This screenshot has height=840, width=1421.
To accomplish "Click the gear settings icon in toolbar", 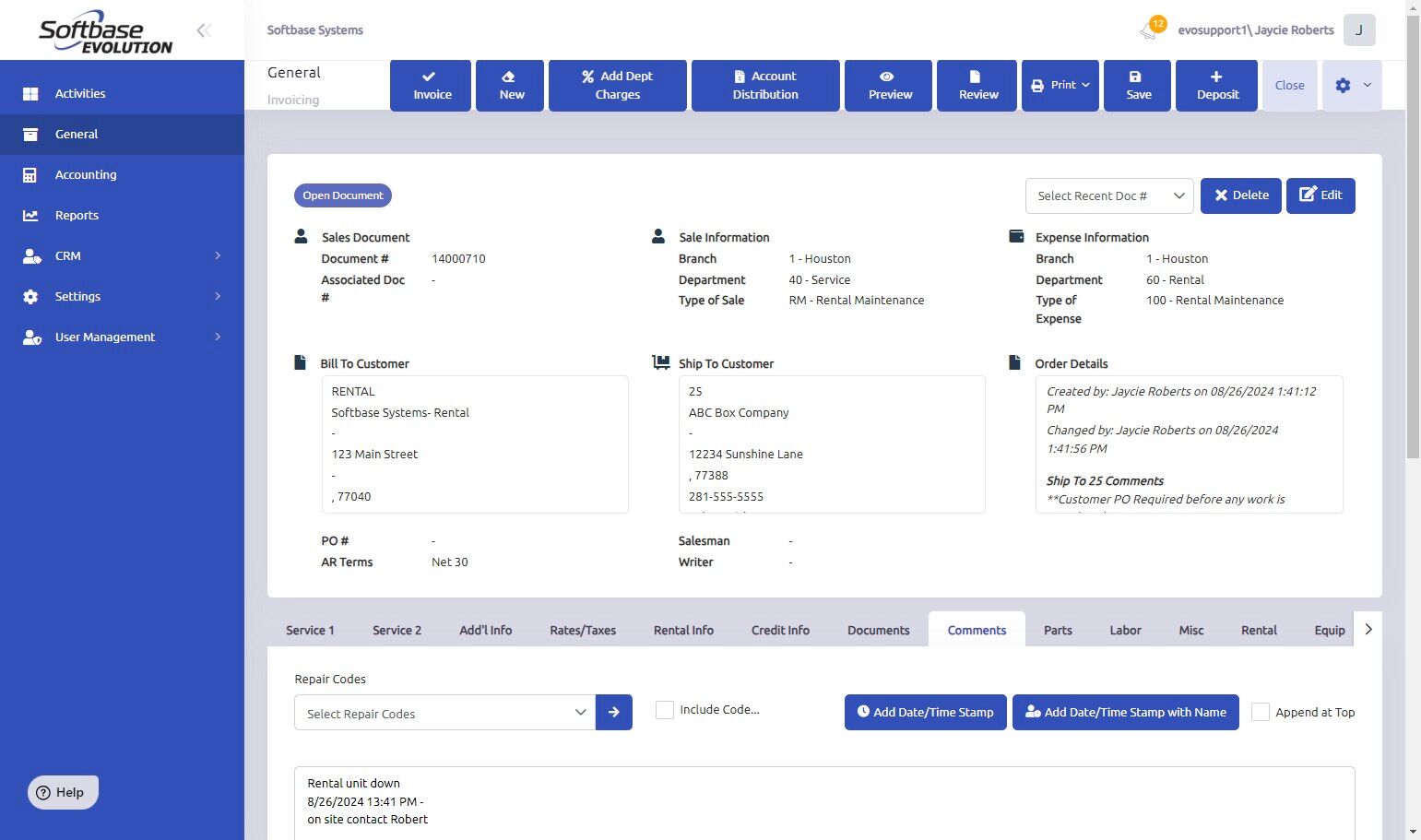I will point(1343,86).
